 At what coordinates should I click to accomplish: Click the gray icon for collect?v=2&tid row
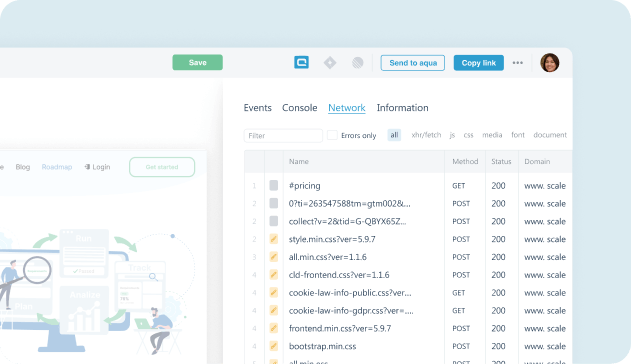(274, 221)
